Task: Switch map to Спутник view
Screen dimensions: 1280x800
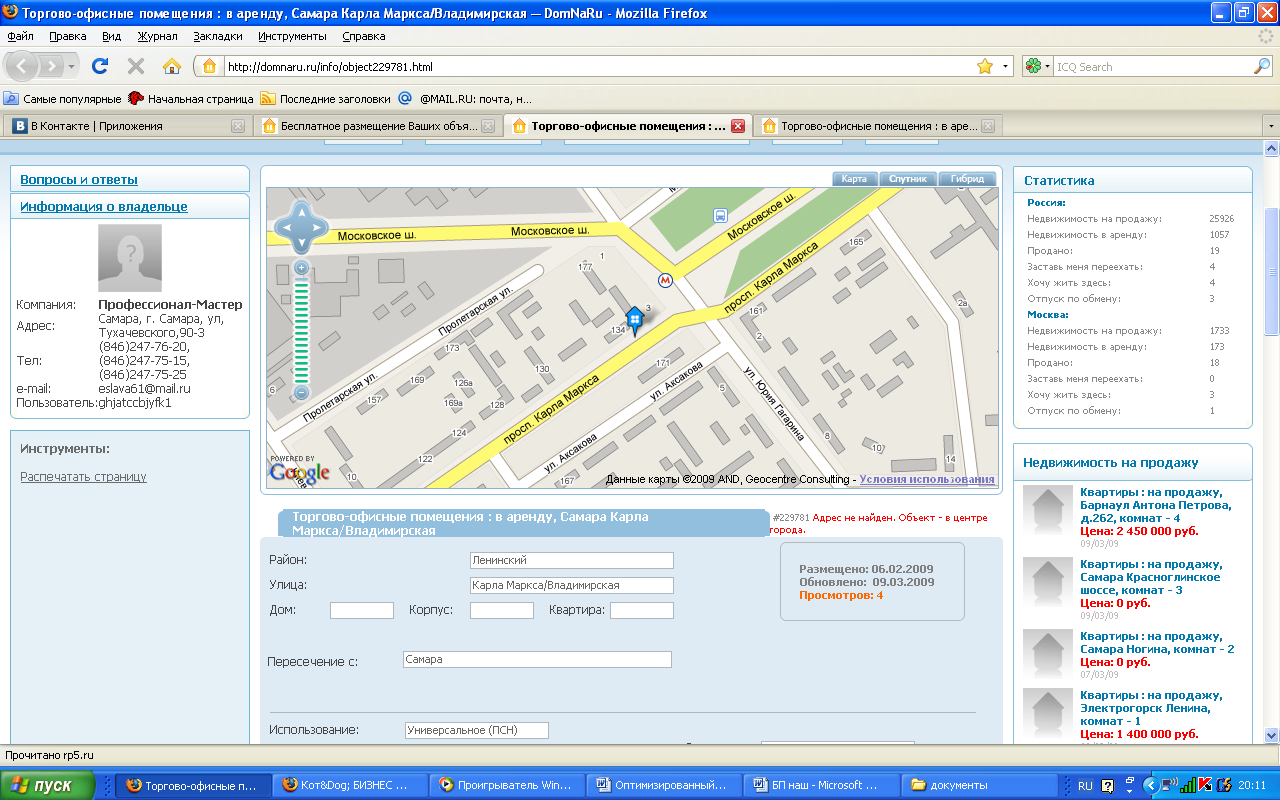Action: [909, 179]
